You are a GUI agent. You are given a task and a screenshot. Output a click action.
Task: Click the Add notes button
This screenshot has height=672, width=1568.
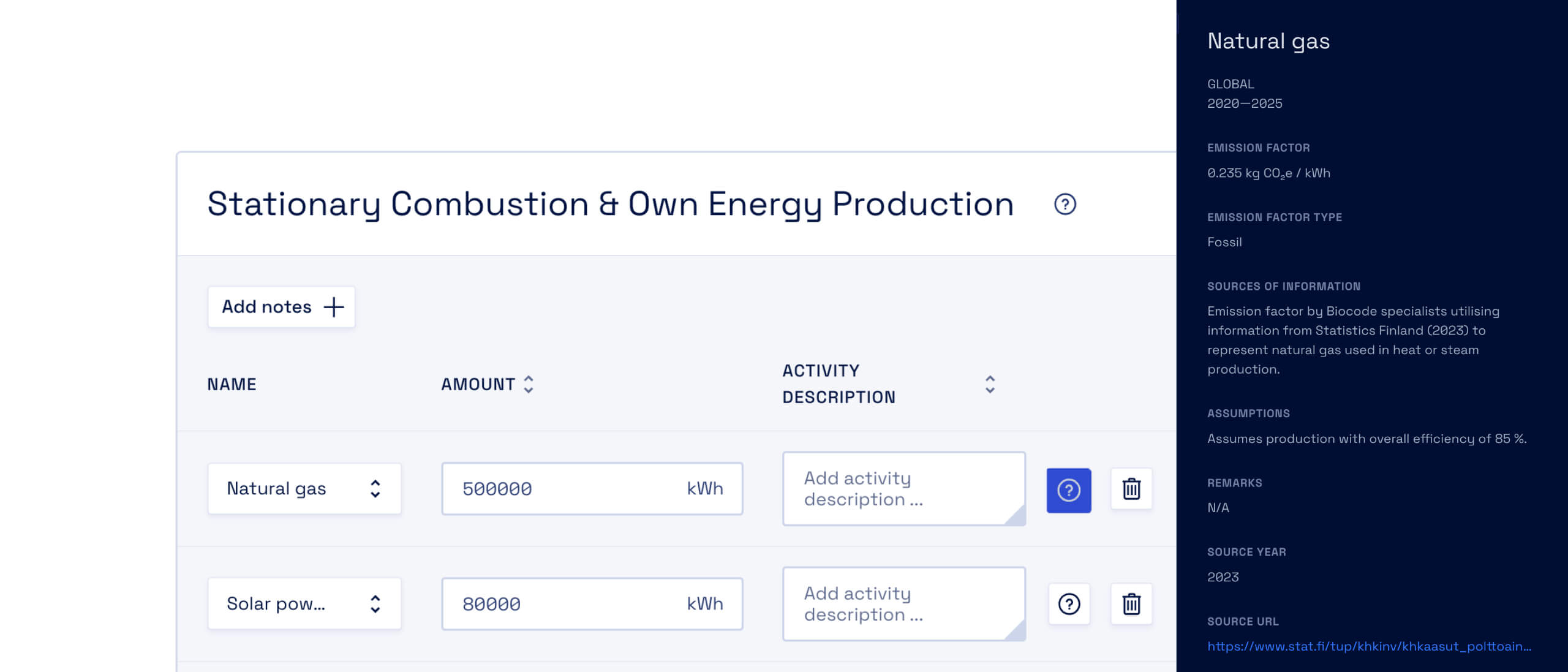[x=281, y=307]
